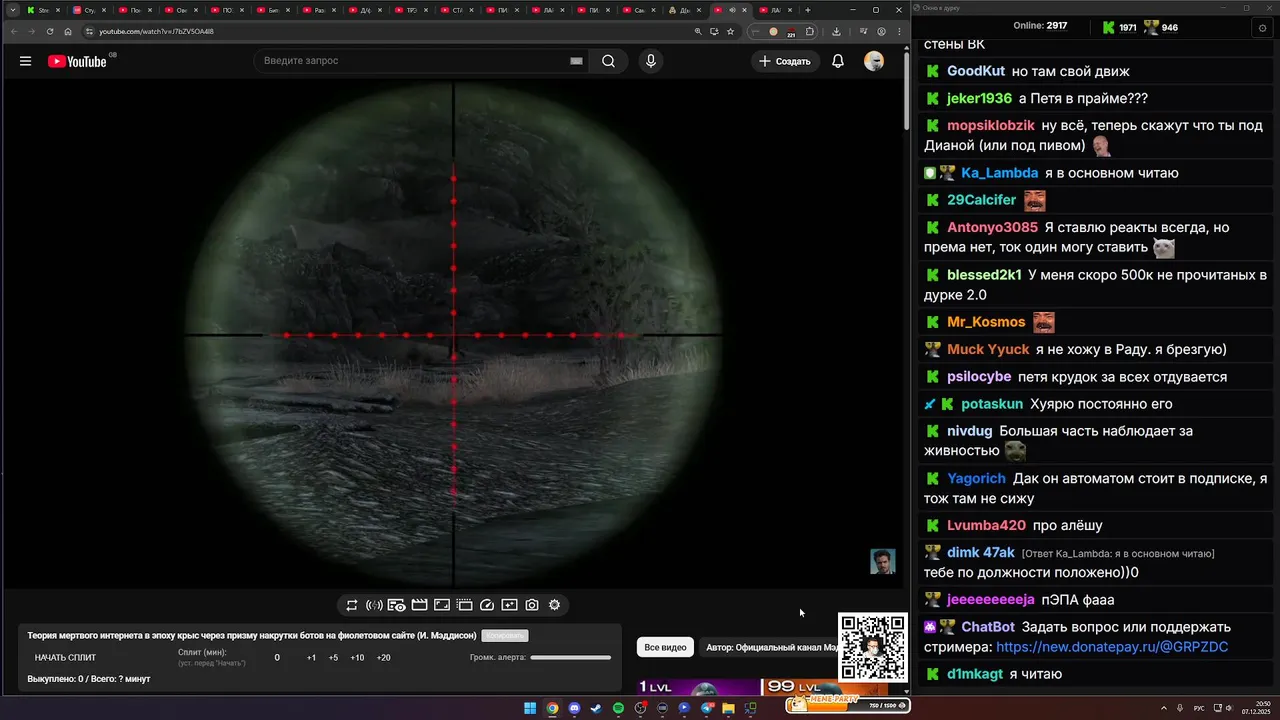Show hidden tray icons chevron
This screenshot has width=1280, height=720.
1162,708
